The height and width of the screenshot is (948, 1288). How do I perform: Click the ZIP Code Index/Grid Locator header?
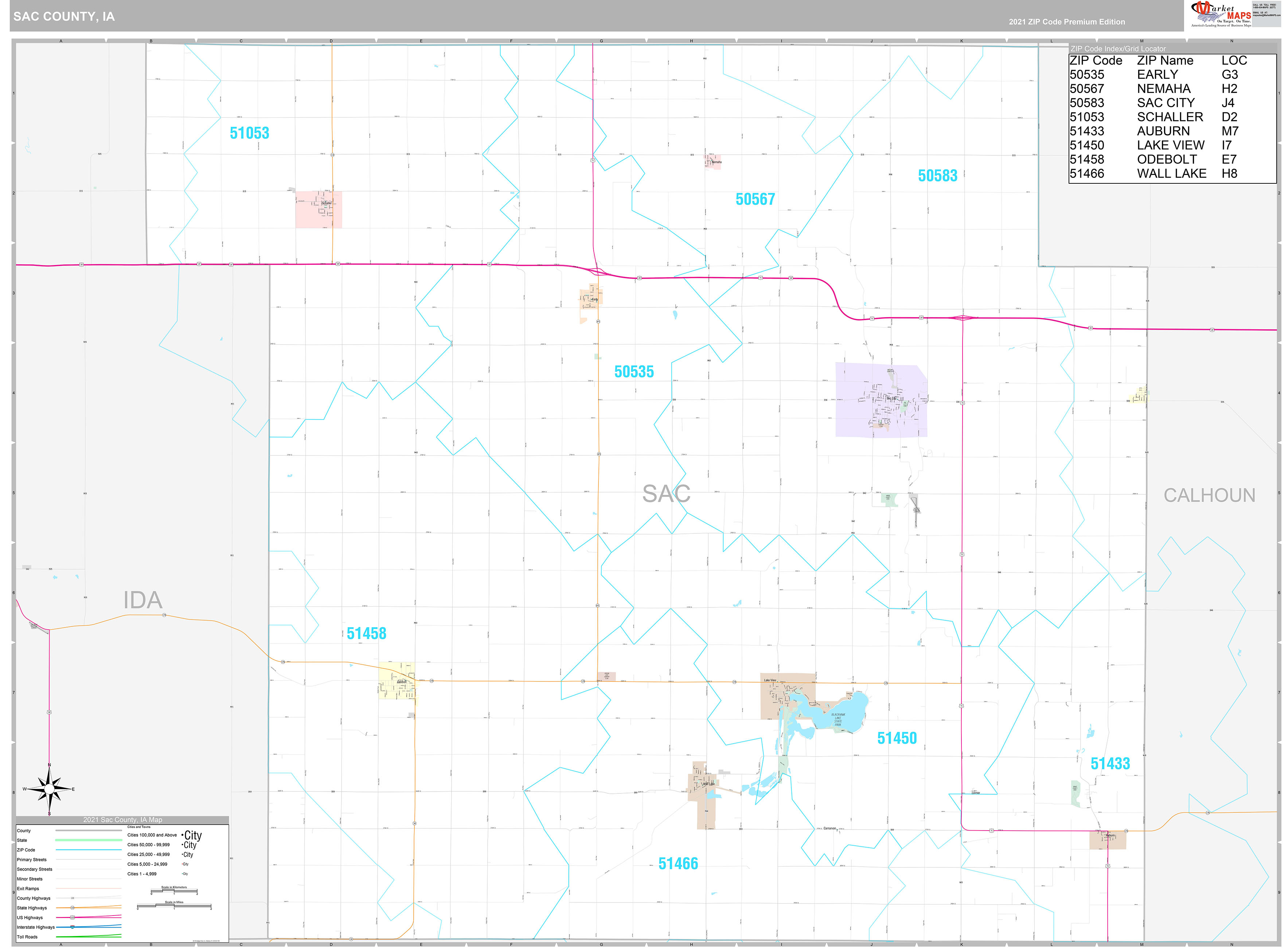coord(1118,49)
